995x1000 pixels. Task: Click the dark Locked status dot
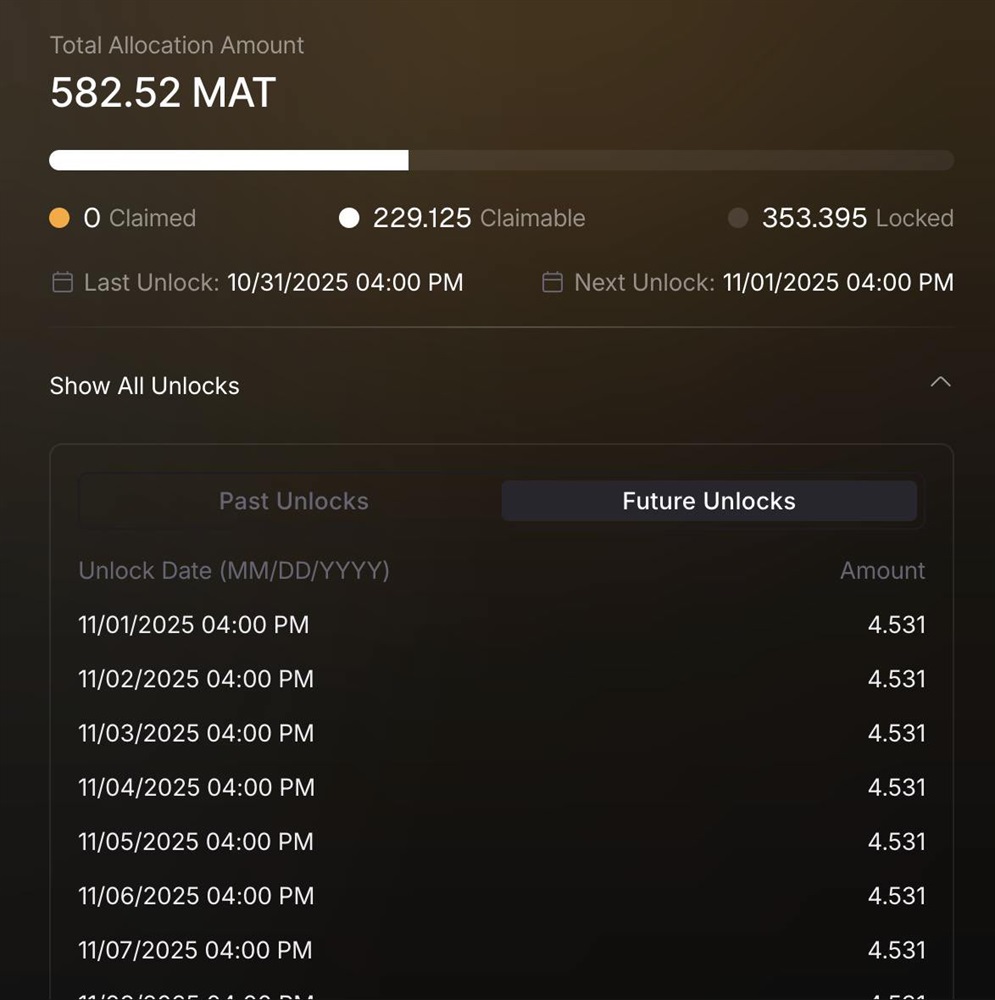click(x=738, y=218)
